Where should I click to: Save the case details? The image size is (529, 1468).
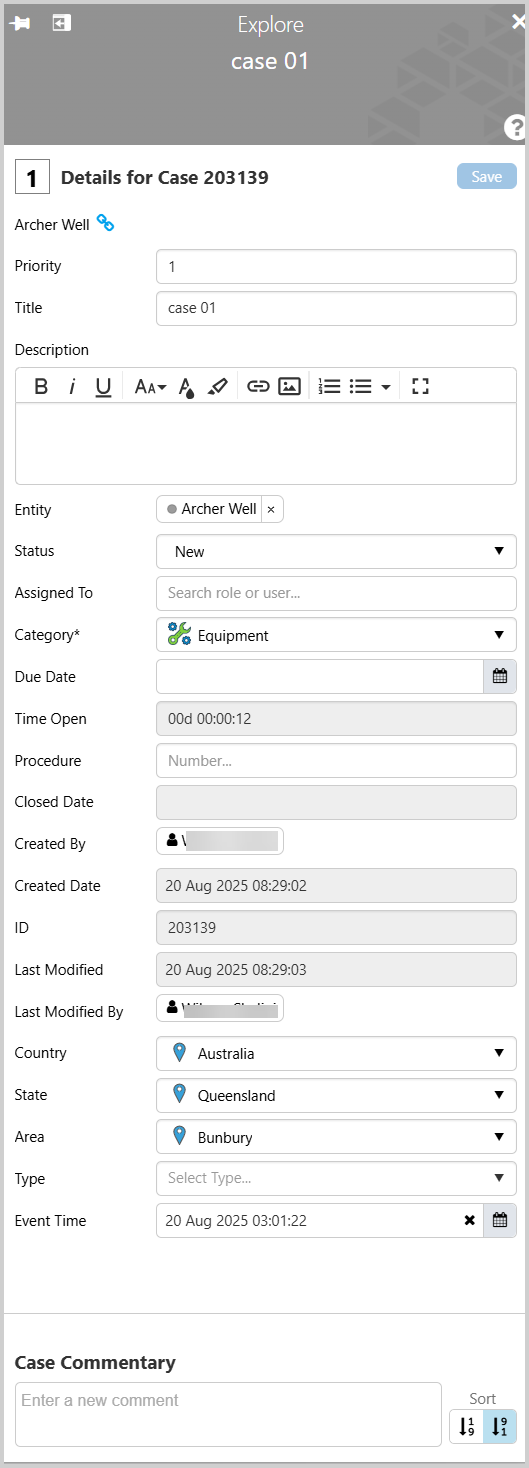(x=487, y=176)
